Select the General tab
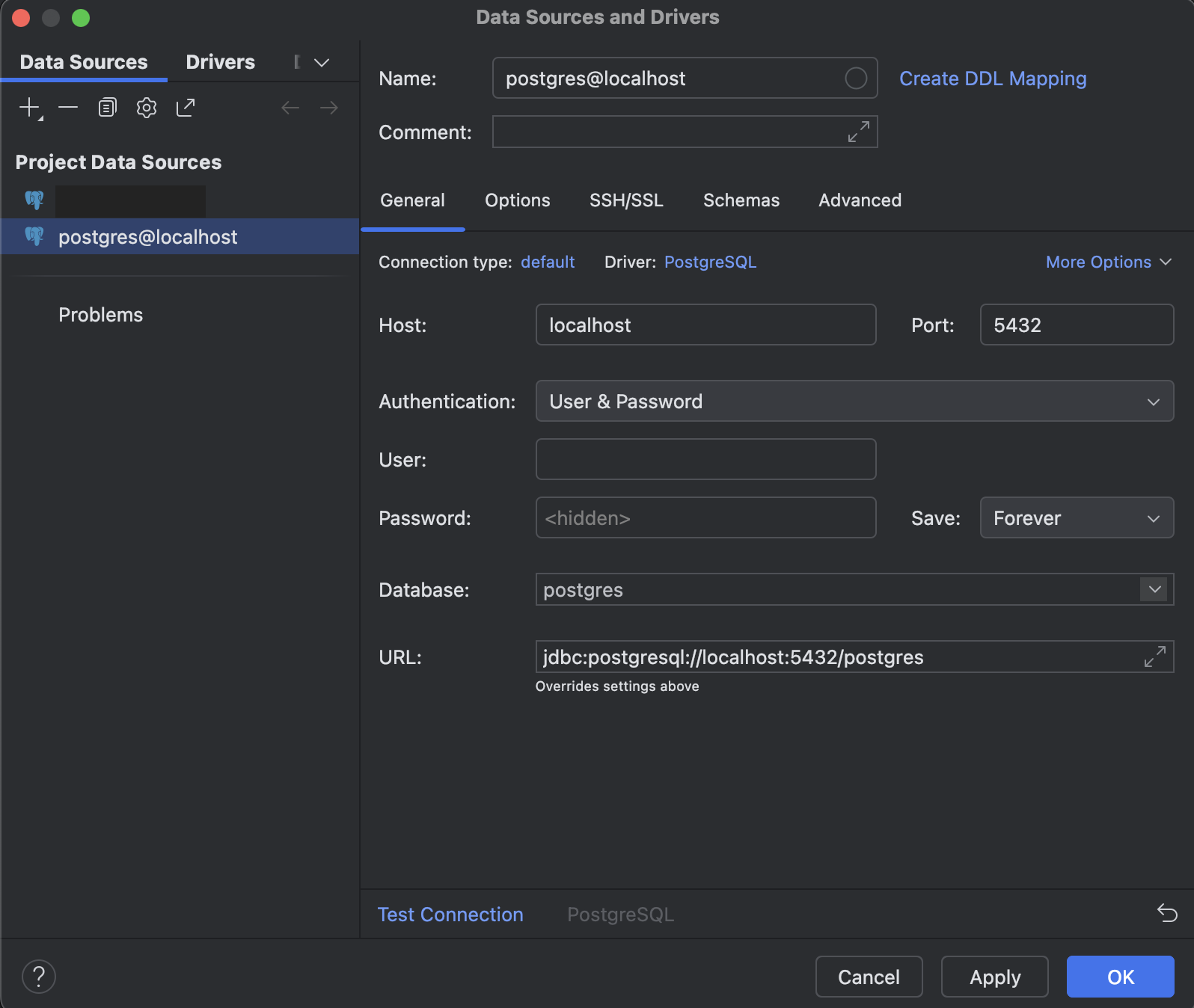 (412, 200)
